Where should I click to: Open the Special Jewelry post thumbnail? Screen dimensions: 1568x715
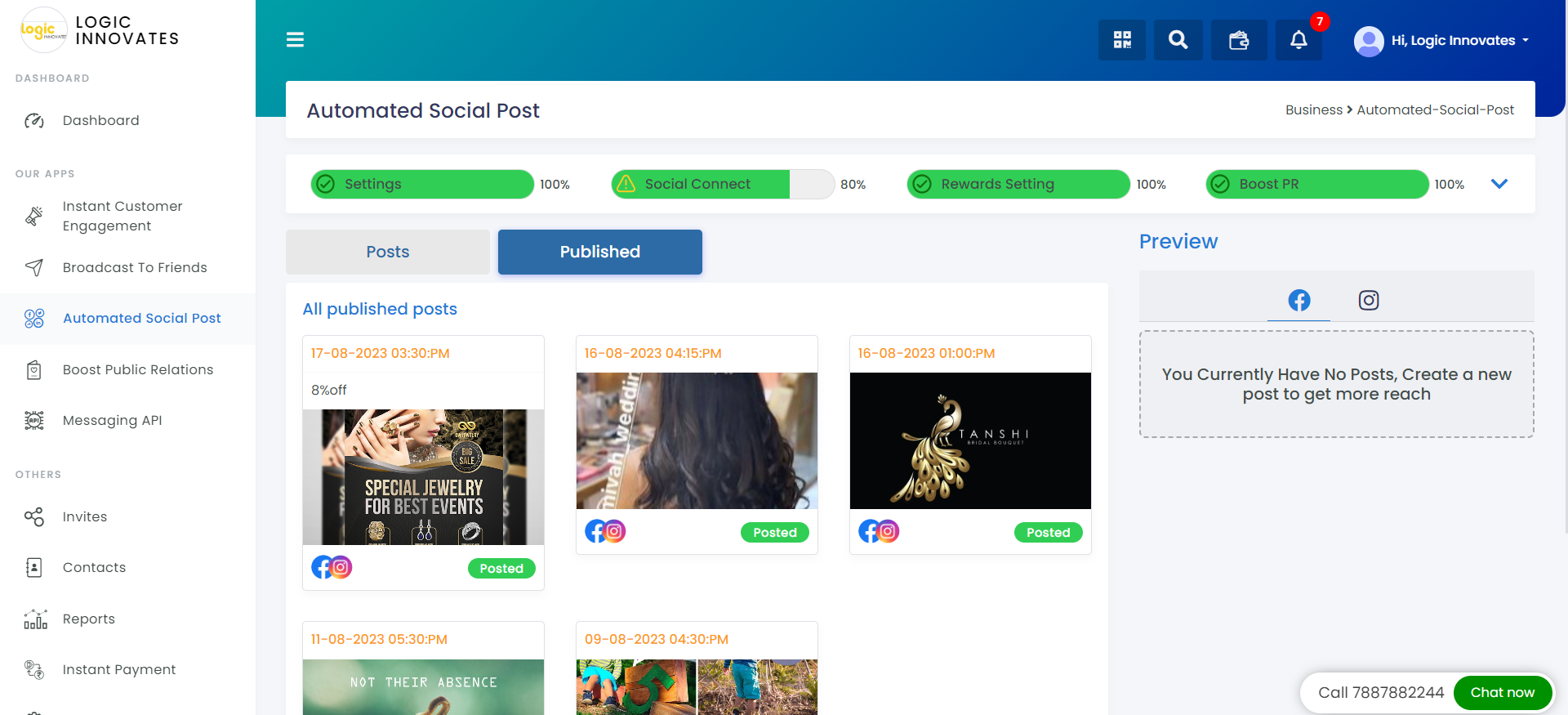click(x=423, y=477)
